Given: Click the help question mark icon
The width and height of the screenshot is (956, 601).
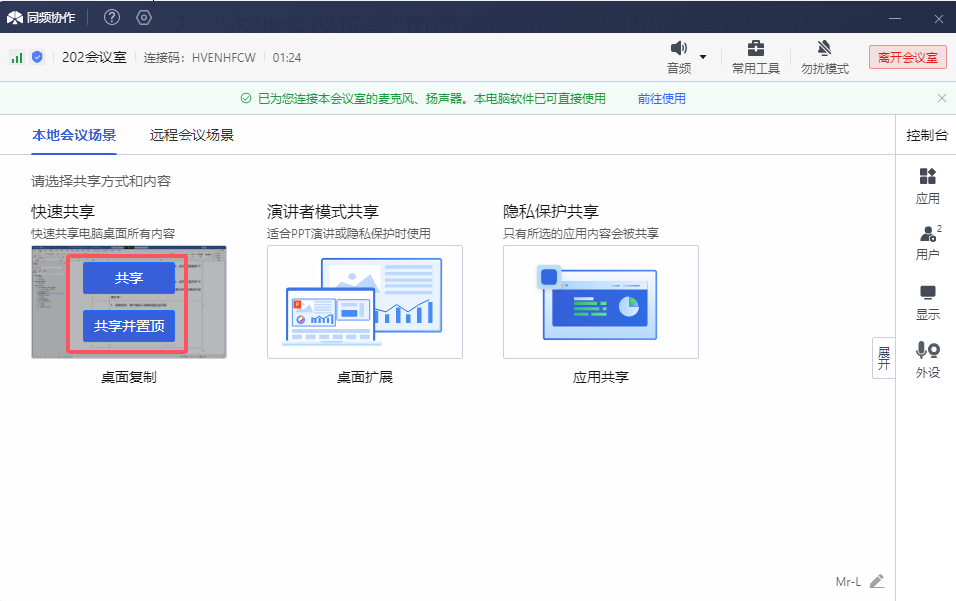Looking at the screenshot, I should pos(112,17).
